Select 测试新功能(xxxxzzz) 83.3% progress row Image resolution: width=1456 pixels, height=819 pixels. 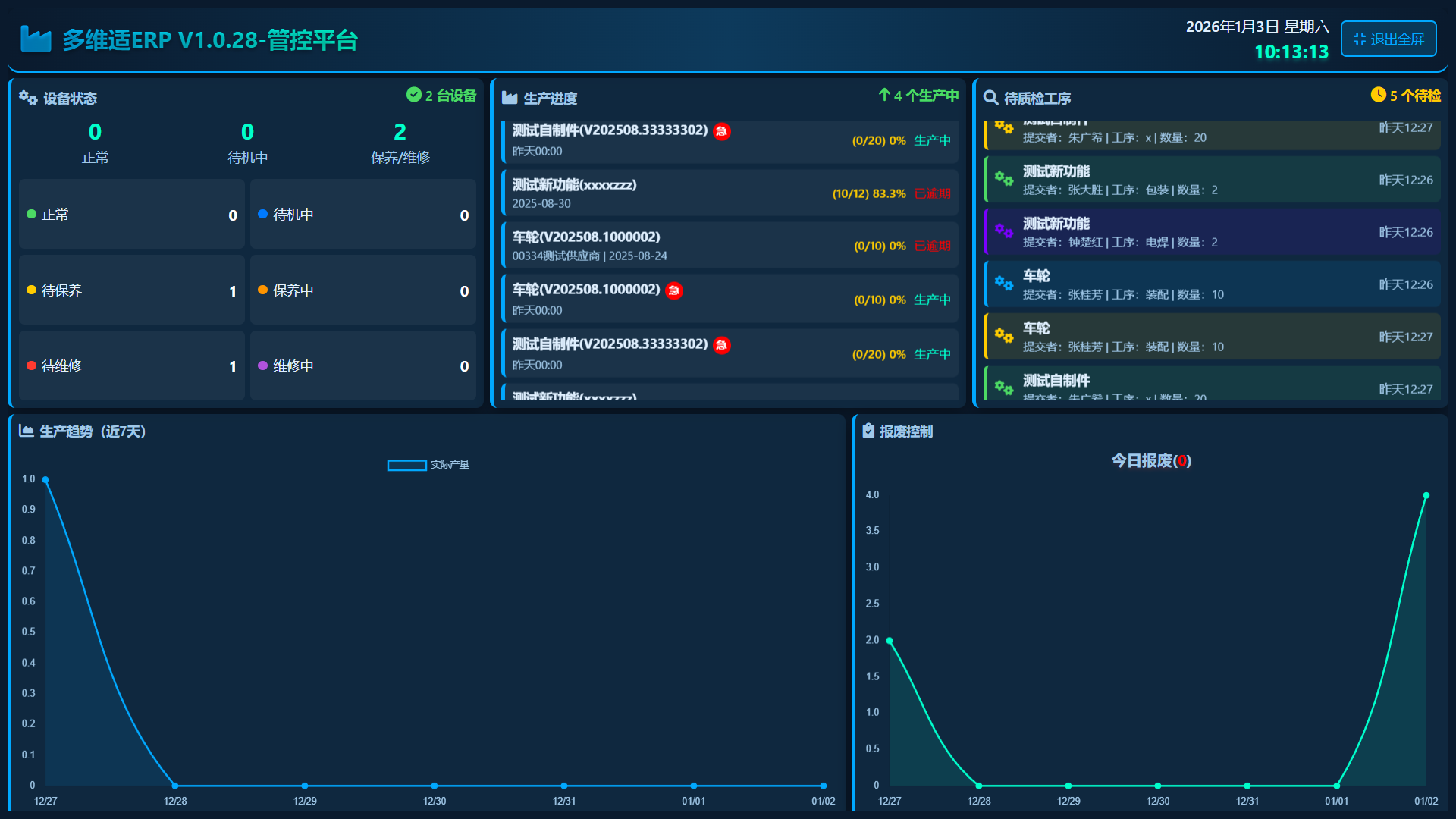(x=730, y=193)
